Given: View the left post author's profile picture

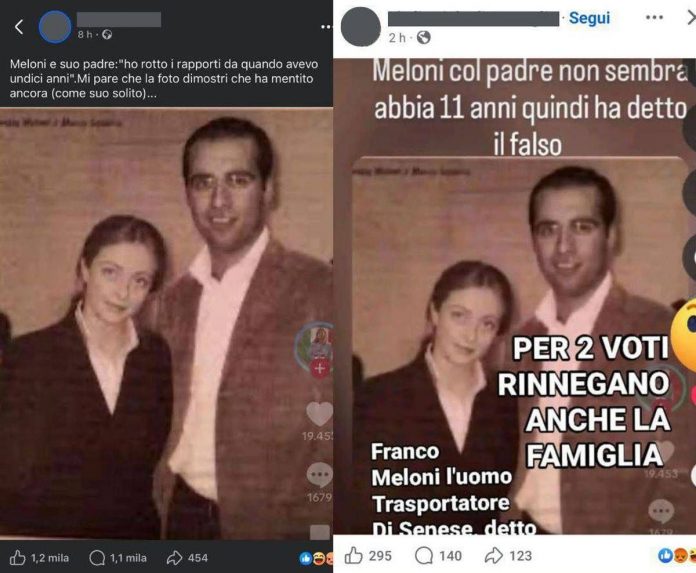Looking at the screenshot, I should point(55,27).
